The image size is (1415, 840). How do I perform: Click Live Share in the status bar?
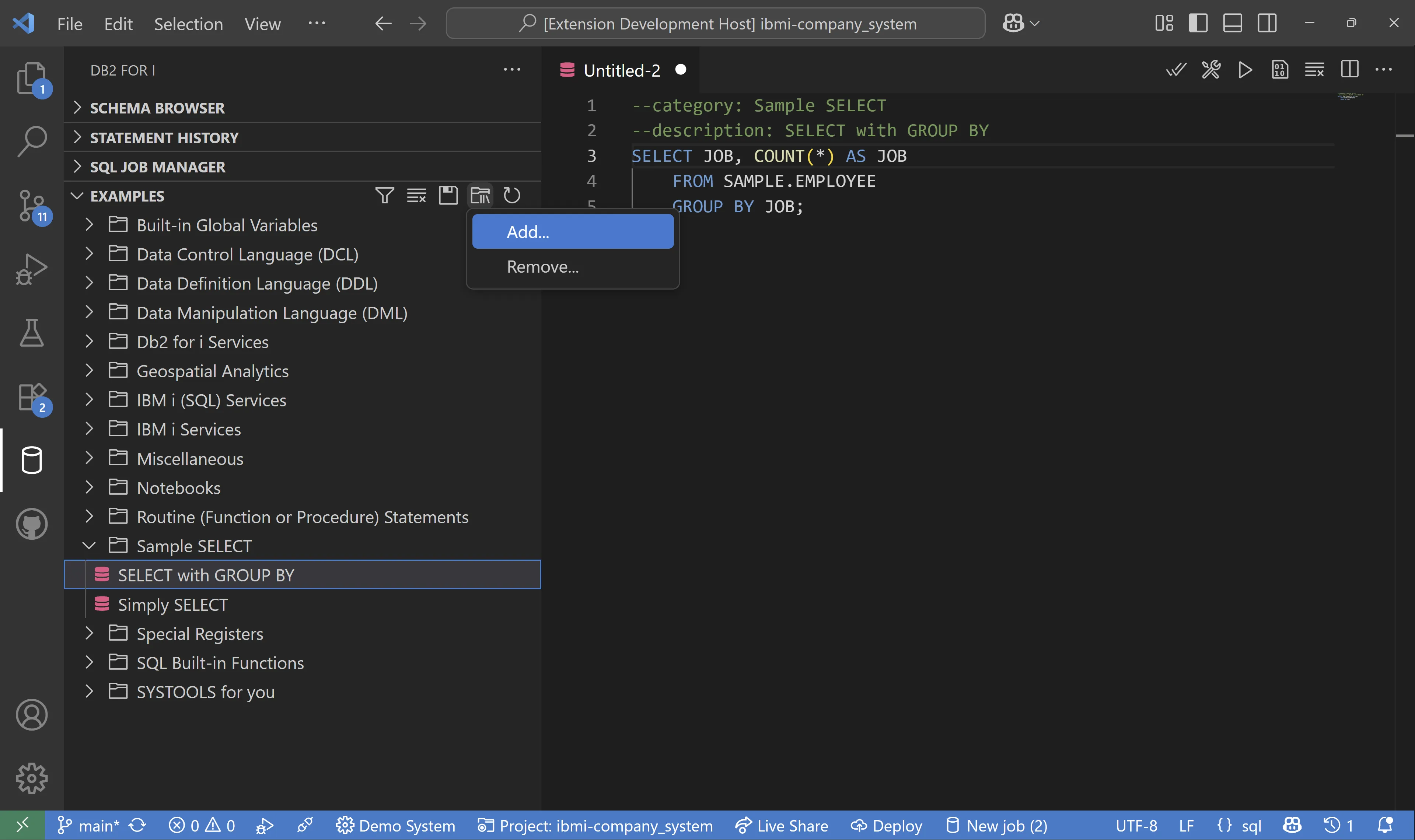(782, 826)
